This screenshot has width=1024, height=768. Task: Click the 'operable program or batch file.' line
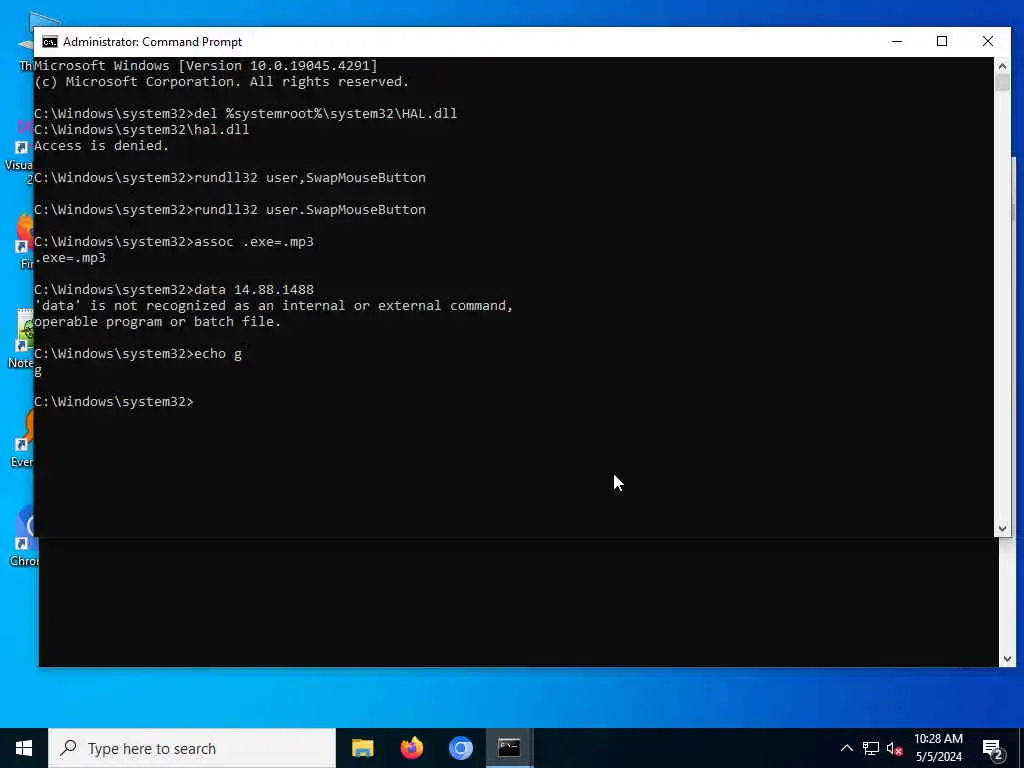point(157,321)
